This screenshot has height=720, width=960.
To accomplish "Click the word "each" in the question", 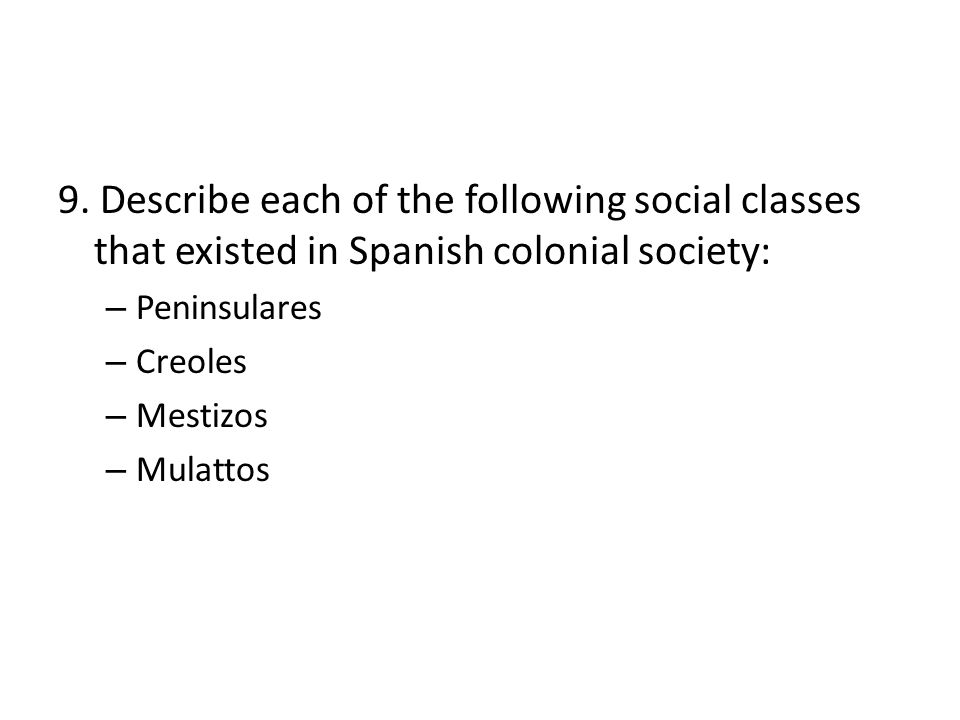I will pos(300,200).
